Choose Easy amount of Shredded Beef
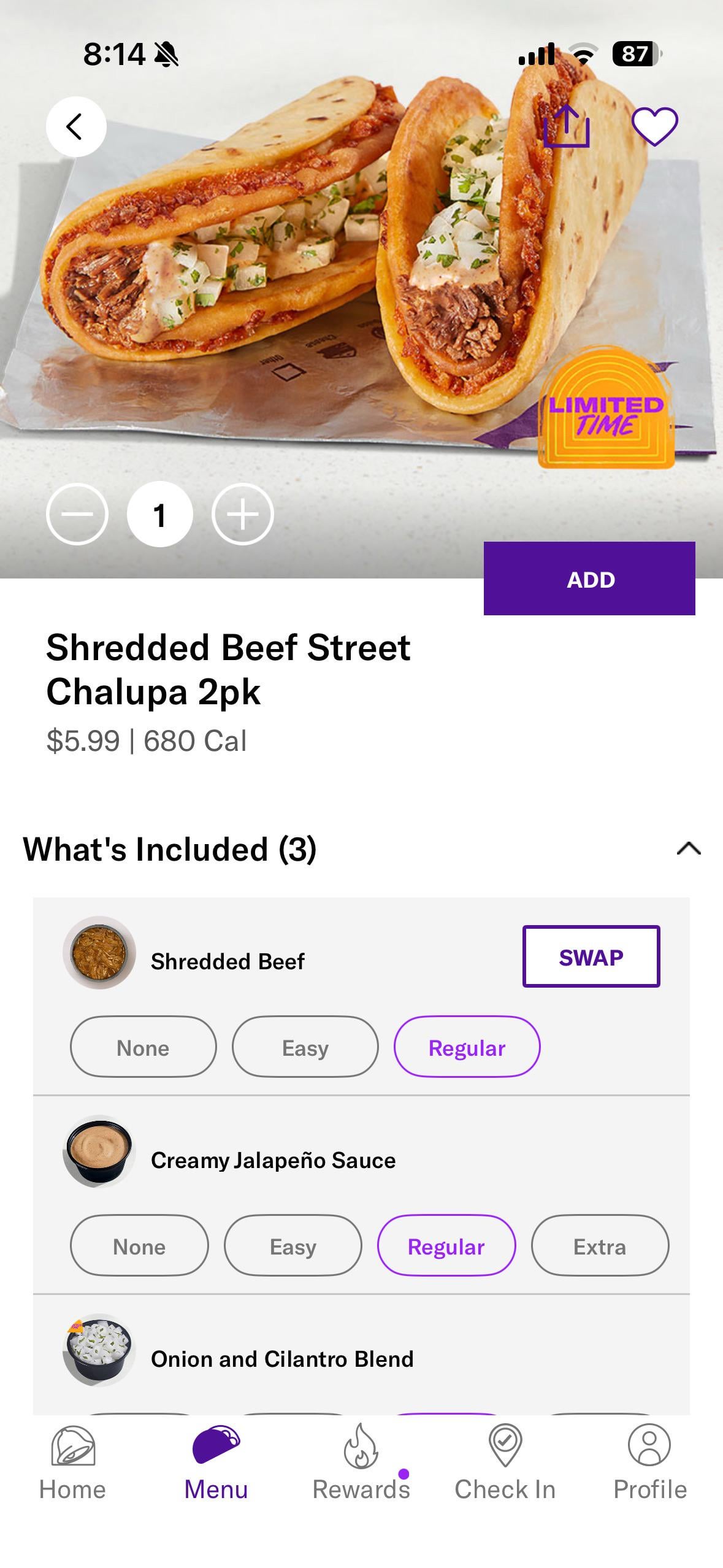The image size is (723, 1568). 305,1047
